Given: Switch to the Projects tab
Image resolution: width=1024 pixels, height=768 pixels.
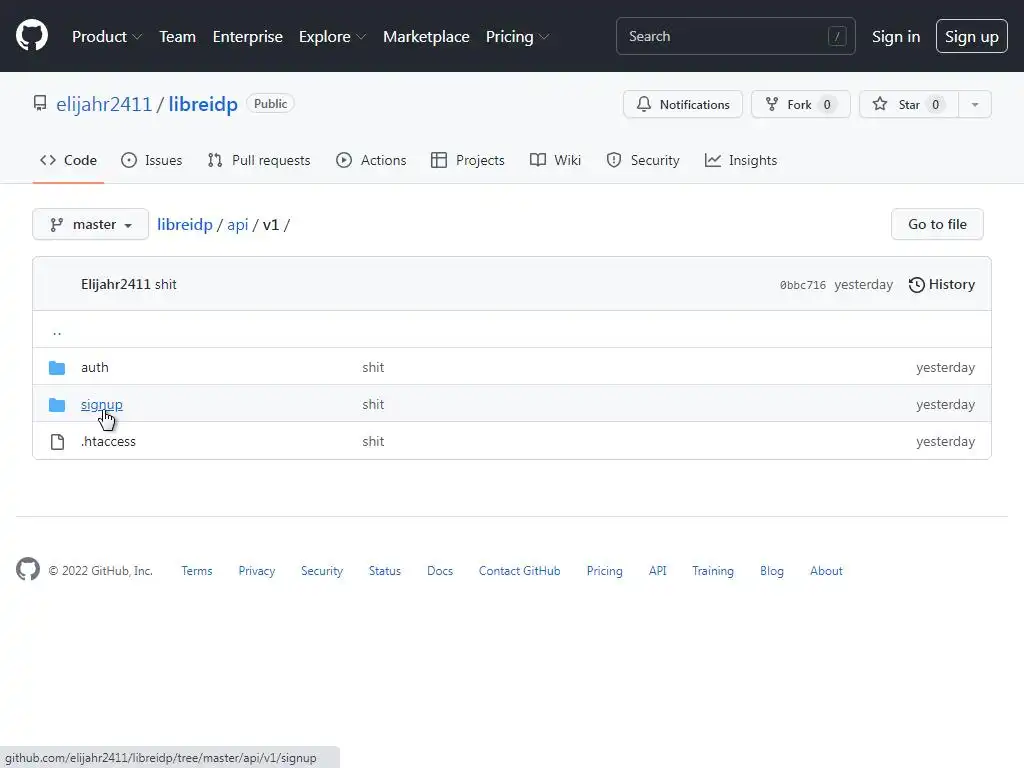Looking at the screenshot, I should point(468,161).
